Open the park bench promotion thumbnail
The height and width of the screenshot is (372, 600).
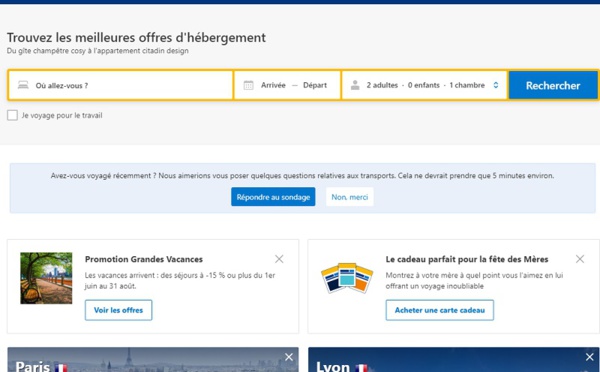(x=46, y=278)
